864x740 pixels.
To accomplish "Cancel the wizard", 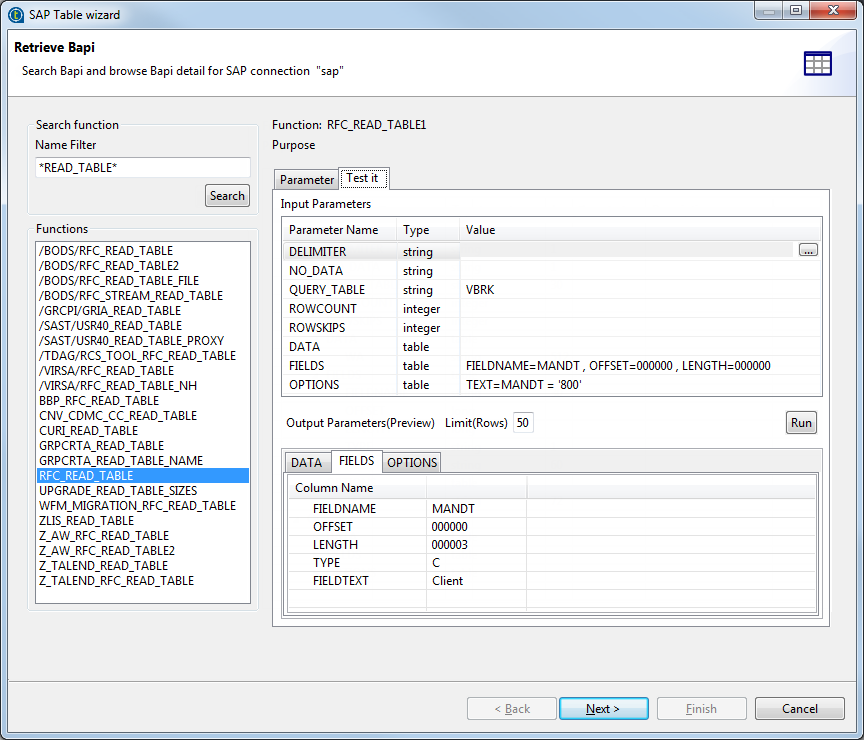I will pos(799,709).
